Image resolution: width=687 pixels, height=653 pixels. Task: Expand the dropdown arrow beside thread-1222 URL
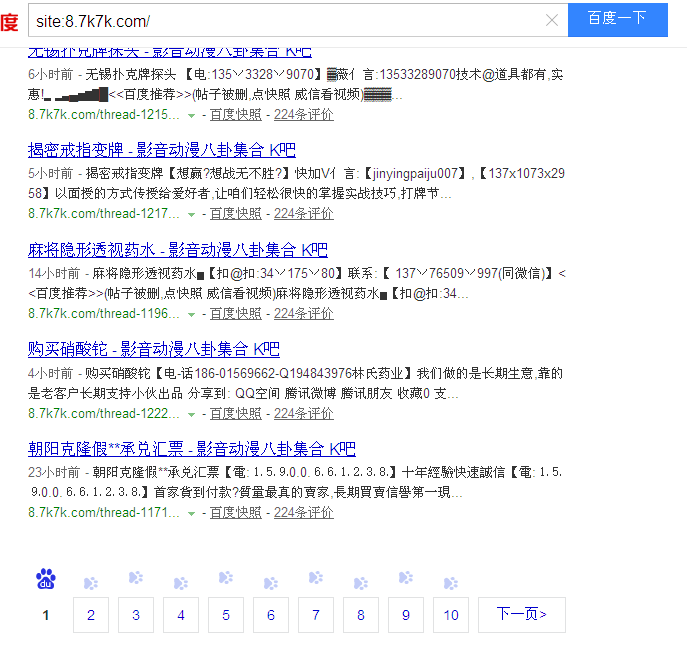191,415
